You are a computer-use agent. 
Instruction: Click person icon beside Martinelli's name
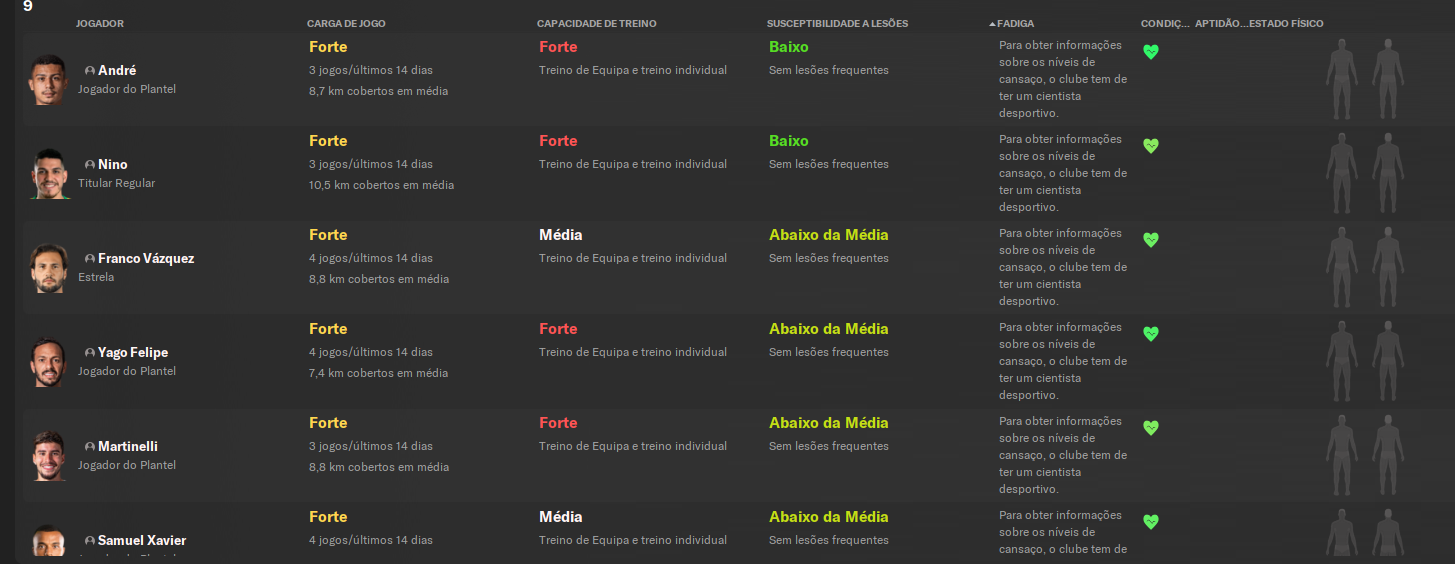(x=90, y=447)
